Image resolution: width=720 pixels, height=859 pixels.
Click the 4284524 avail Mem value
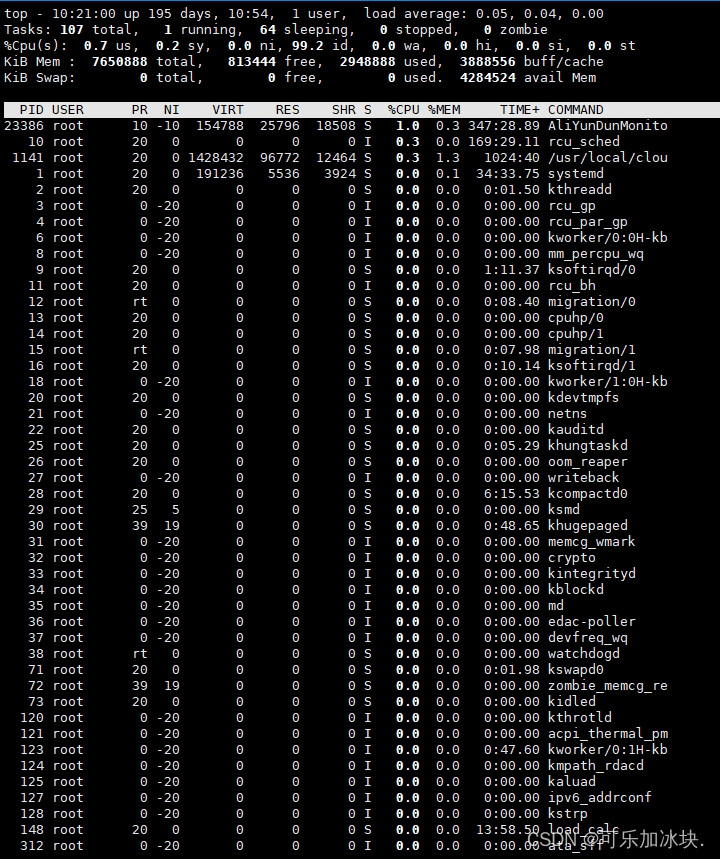click(x=488, y=77)
